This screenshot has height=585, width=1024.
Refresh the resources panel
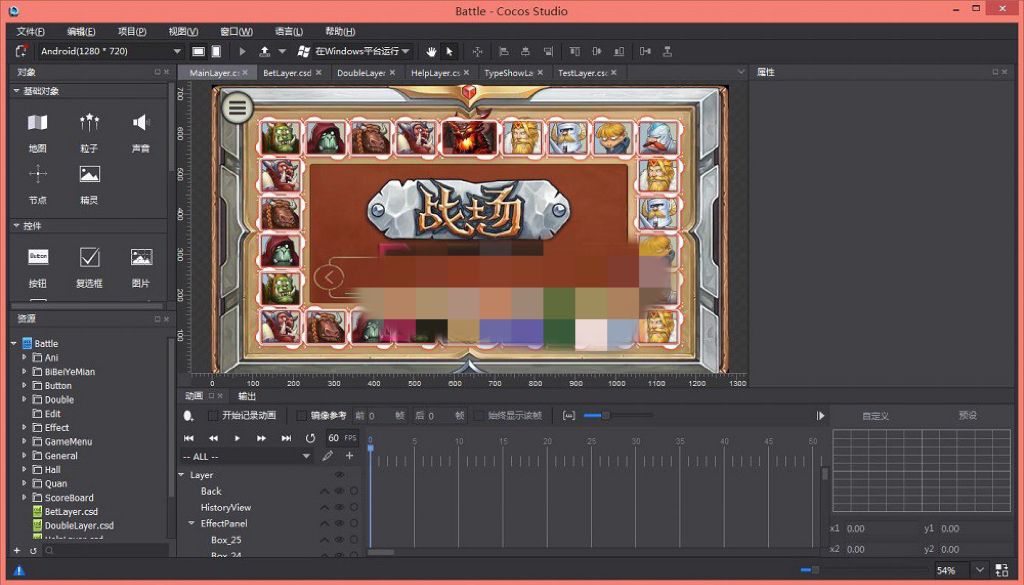tap(33, 550)
